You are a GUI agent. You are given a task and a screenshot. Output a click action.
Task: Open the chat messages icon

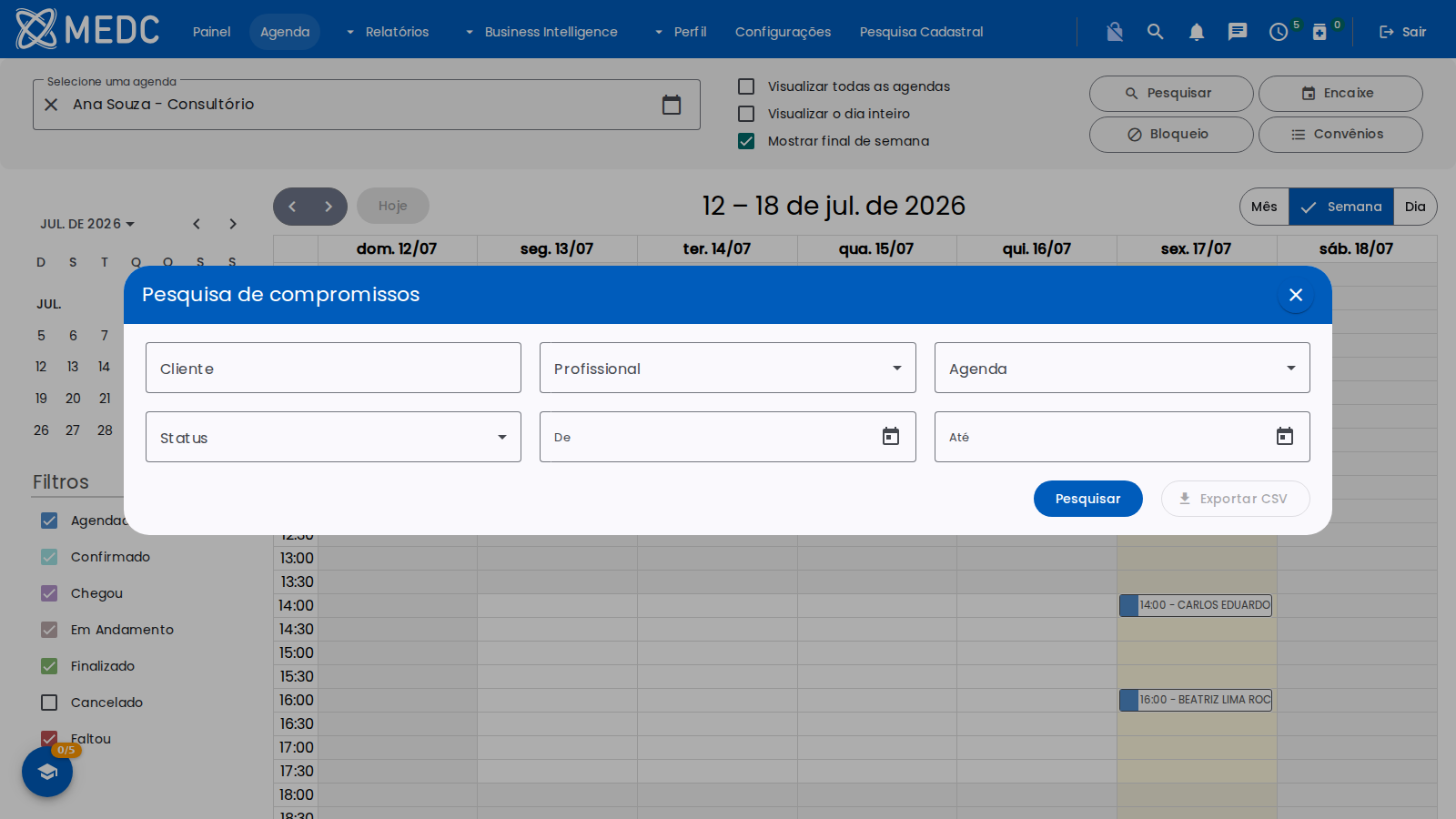[x=1238, y=32]
